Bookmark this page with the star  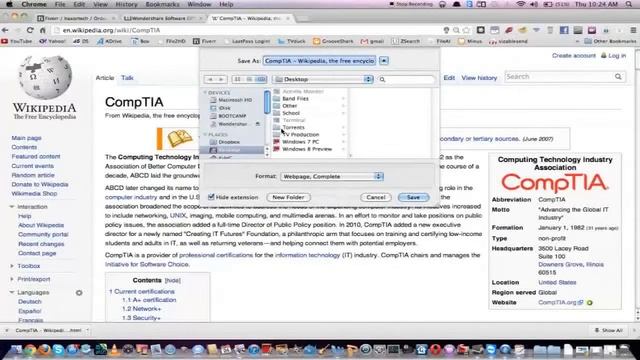(x=466, y=30)
